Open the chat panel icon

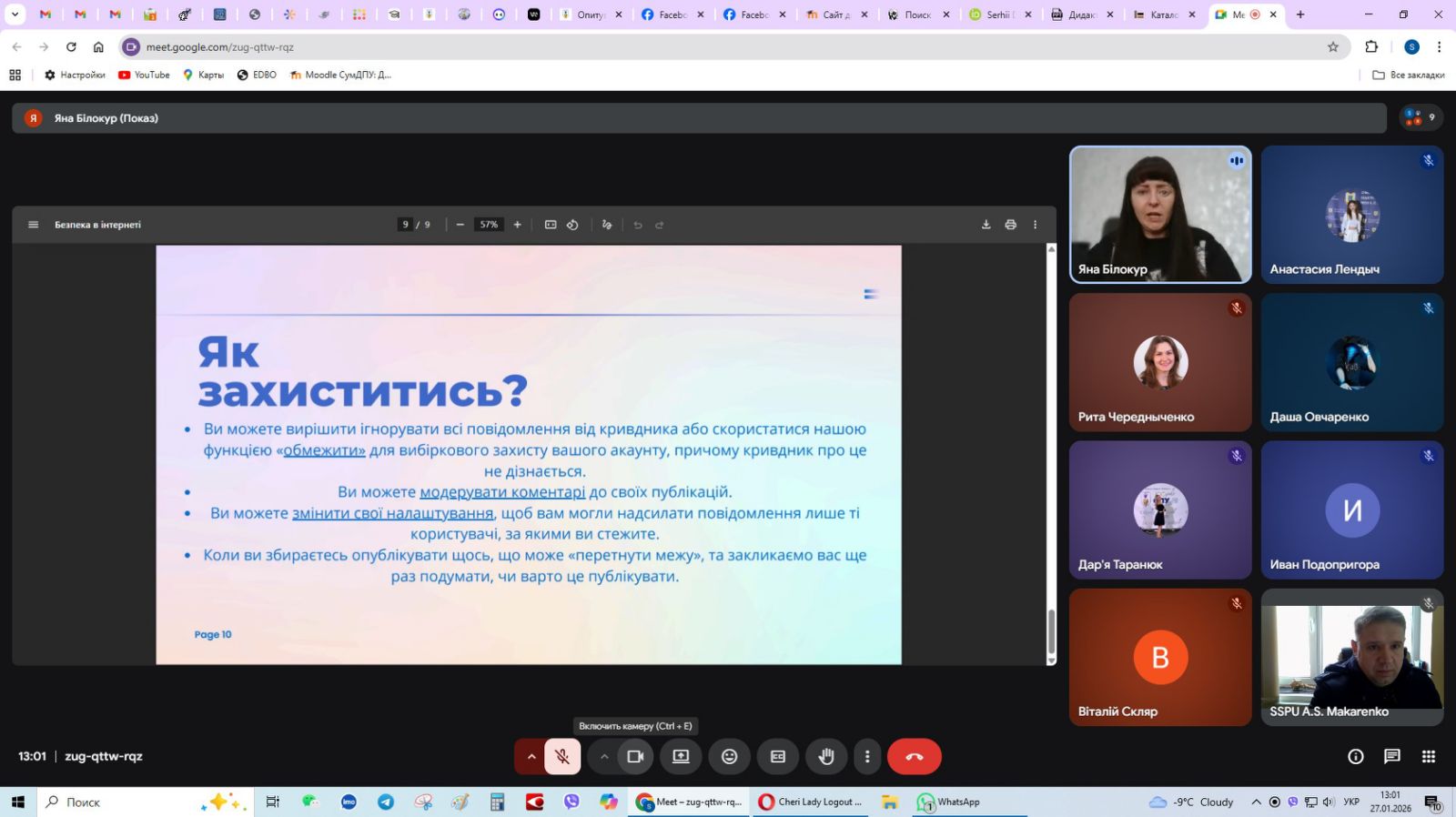[1391, 756]
